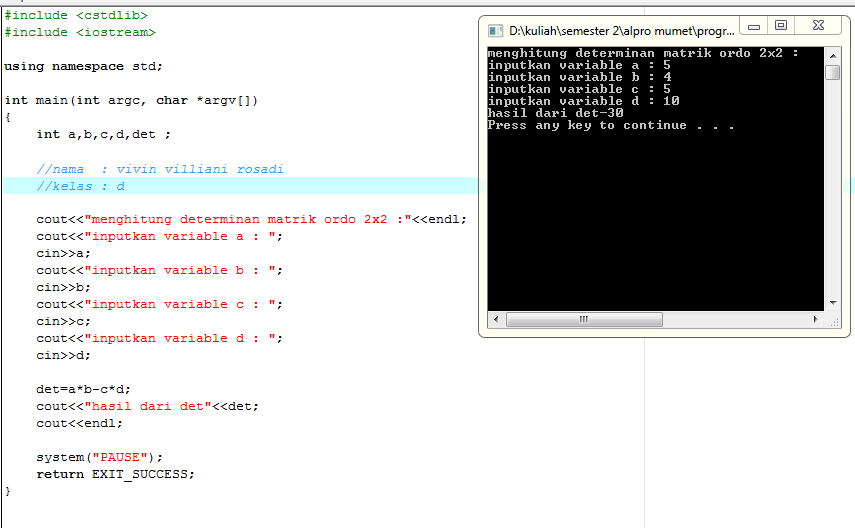Click the closing brace at end of main
This screenshot has width=855, height=528.
coord(8,491)
